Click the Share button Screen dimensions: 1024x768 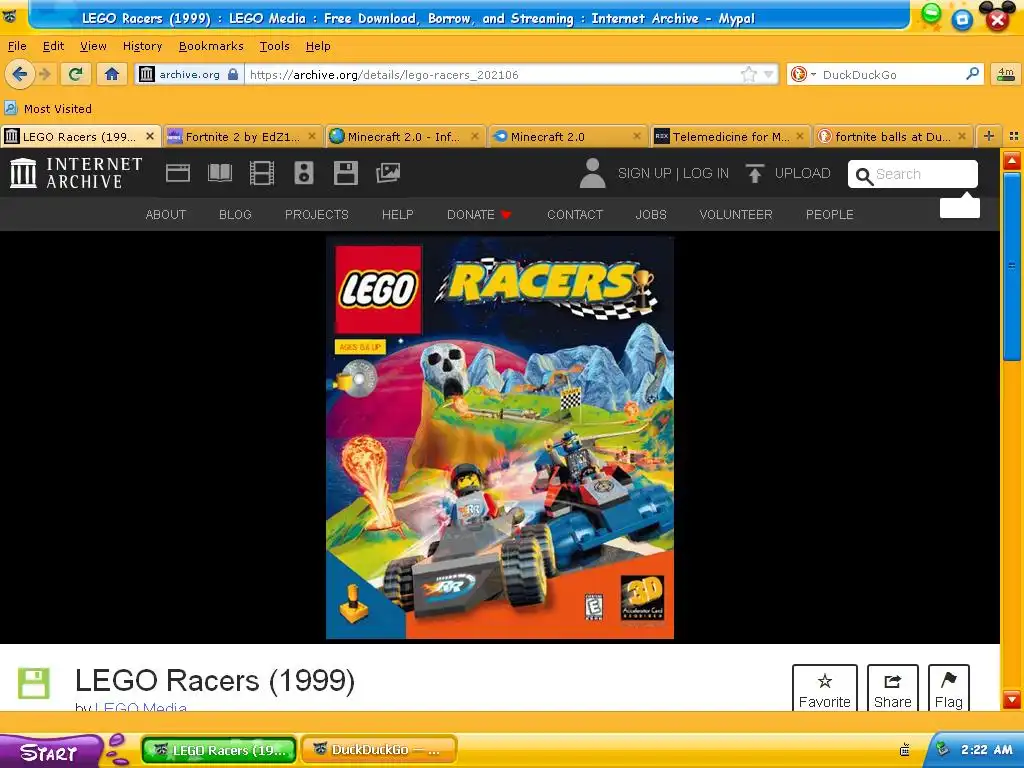pos(893,688)
